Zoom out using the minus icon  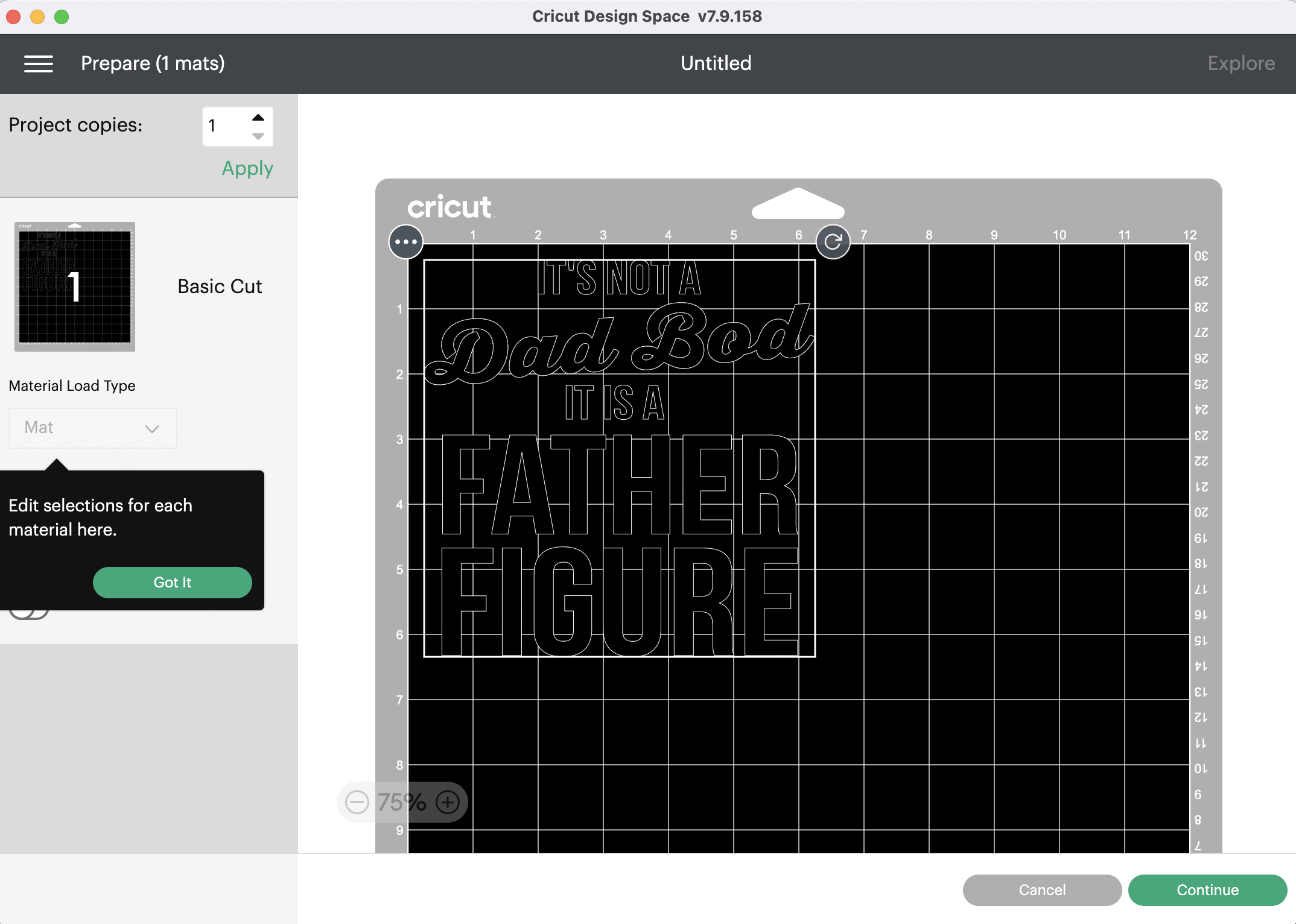[x=357, y=802]
